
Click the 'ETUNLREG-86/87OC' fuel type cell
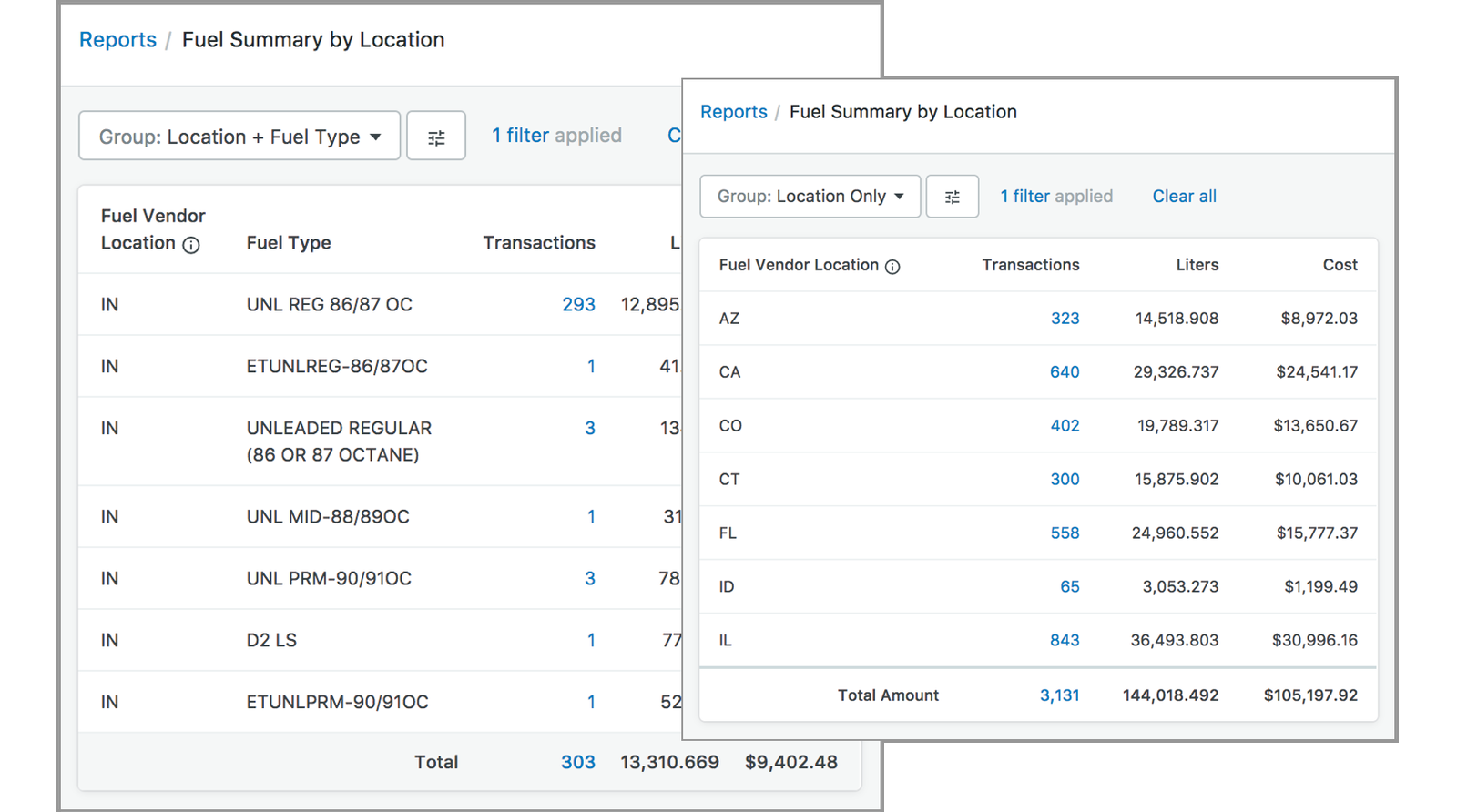click(x=337, y=367)
